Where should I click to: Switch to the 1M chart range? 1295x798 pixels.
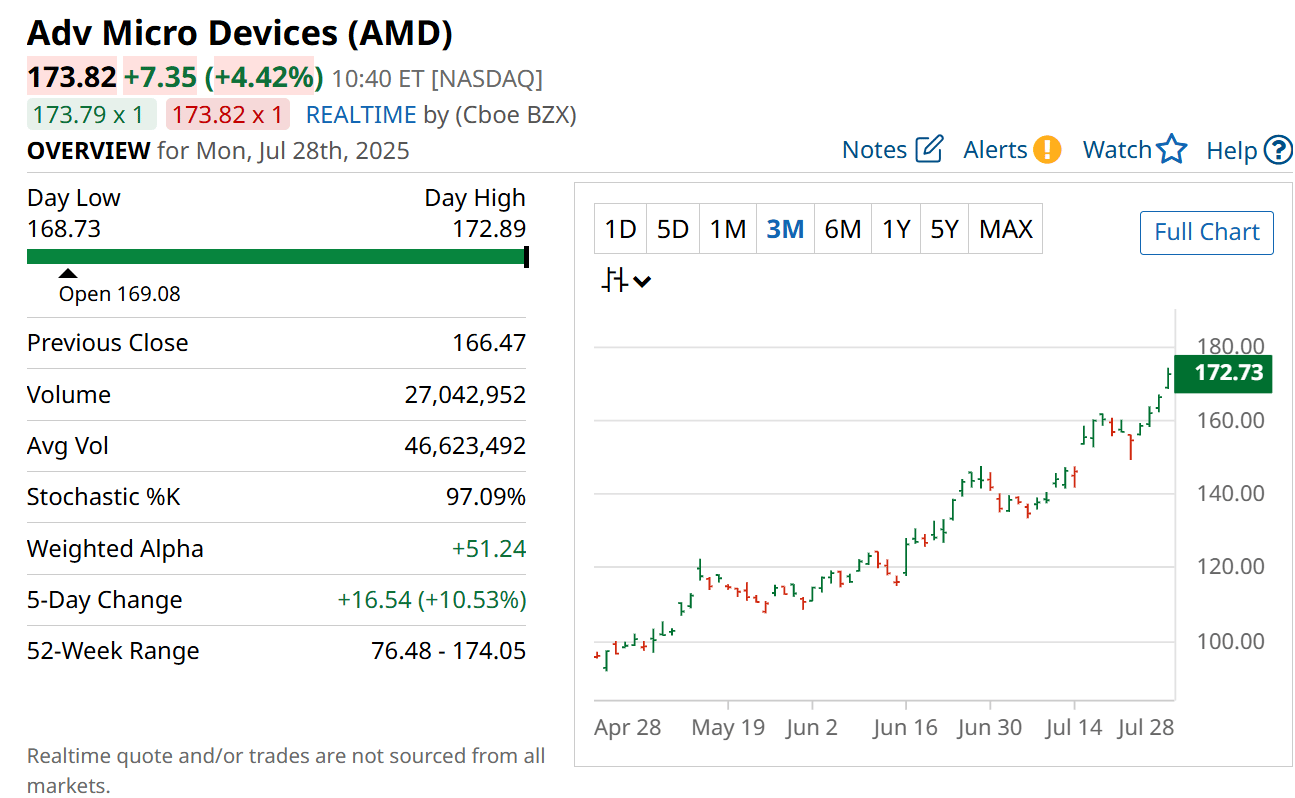727,229
